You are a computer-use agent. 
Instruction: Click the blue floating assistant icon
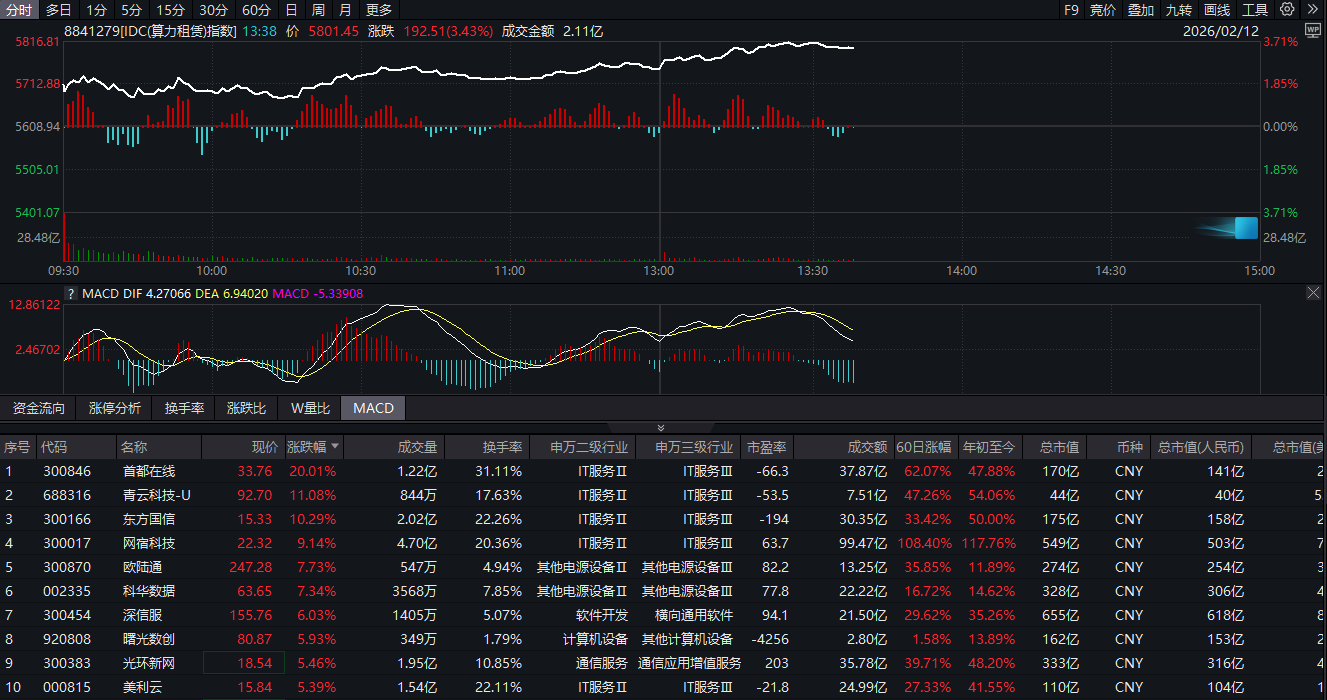click(x=1245, y=228)
